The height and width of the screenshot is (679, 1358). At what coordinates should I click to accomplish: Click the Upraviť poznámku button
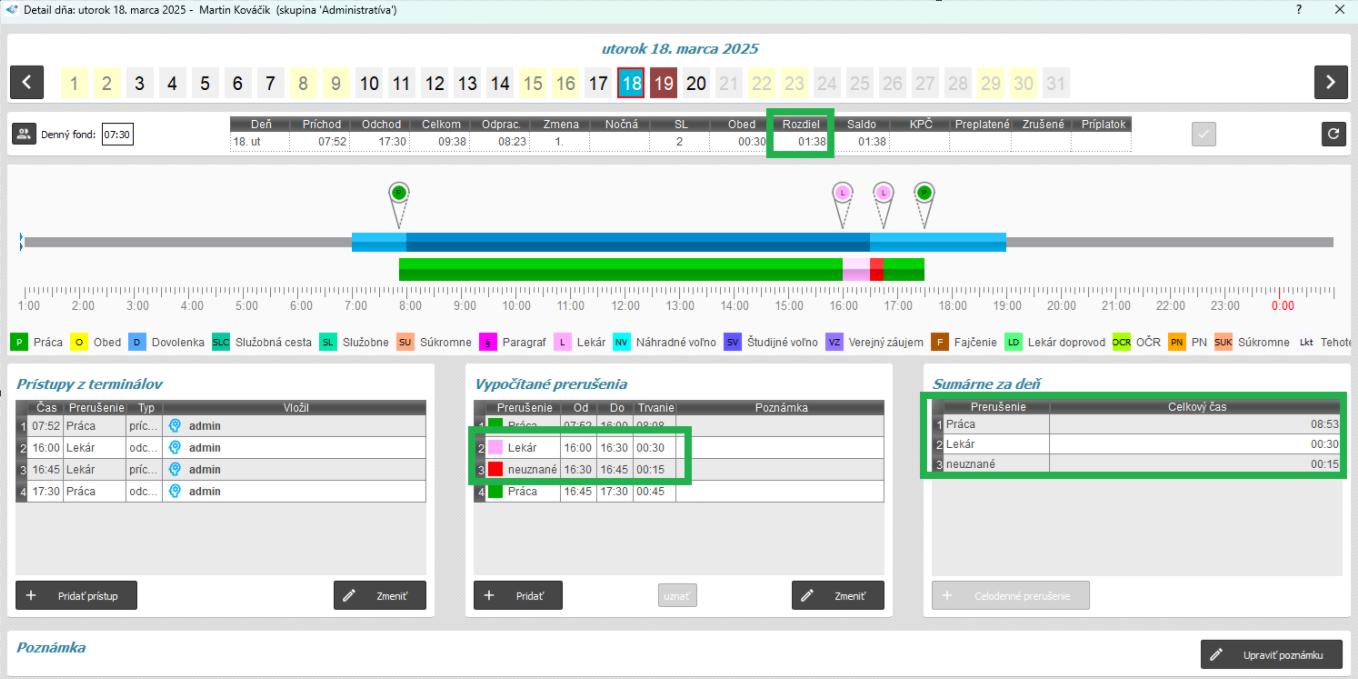1271,655
